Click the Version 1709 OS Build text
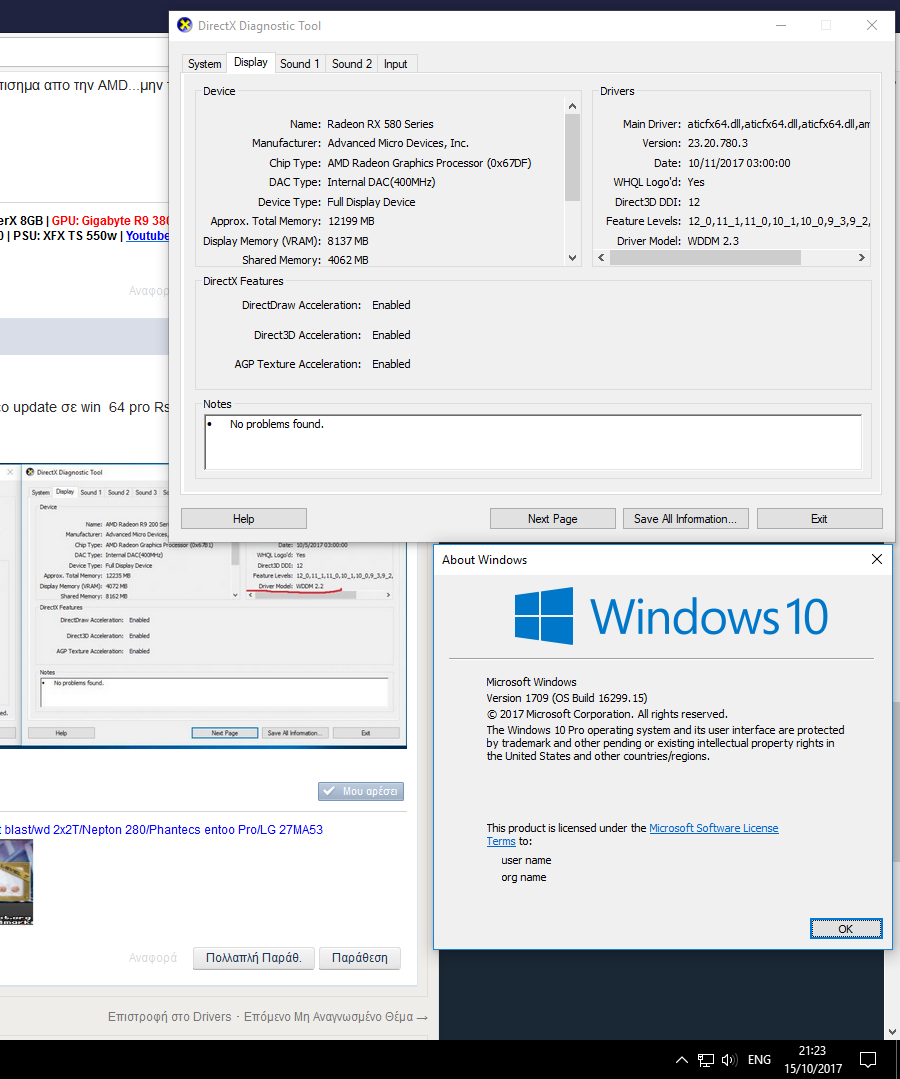The image size is (900, 1079). coord(566,698)
